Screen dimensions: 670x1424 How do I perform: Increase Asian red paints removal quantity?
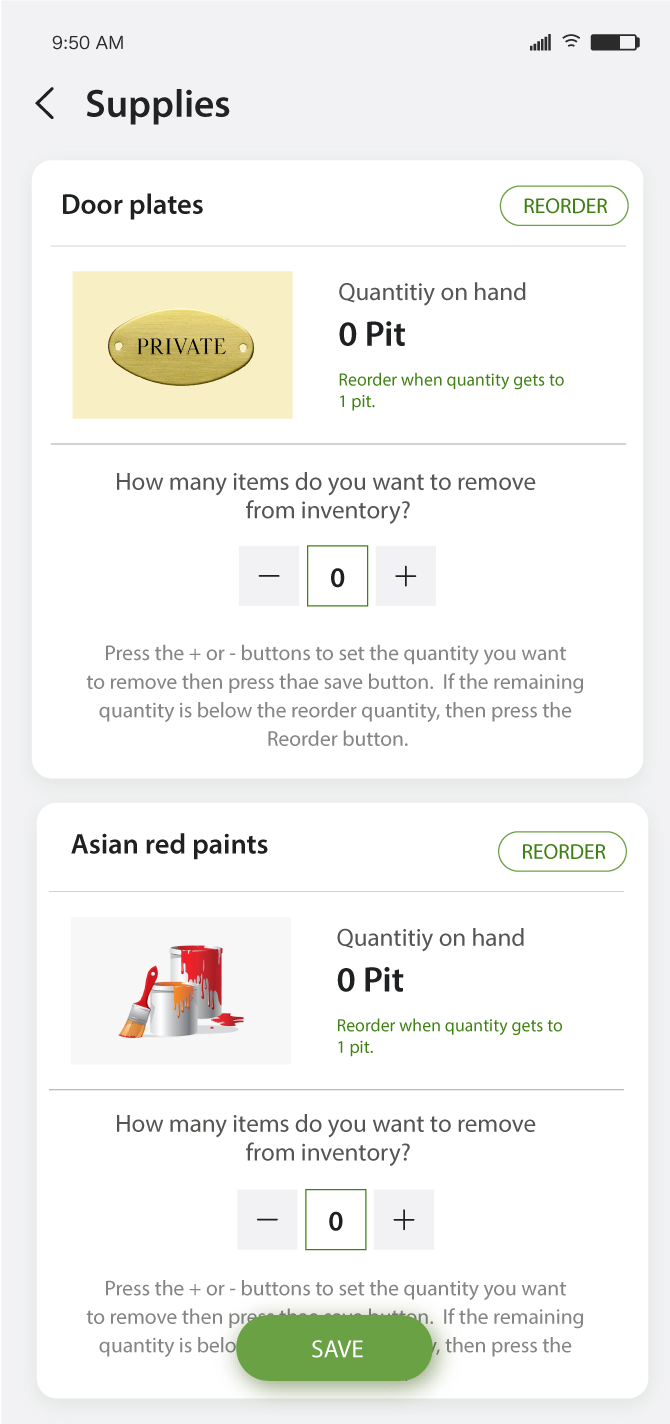(404, 1220)
